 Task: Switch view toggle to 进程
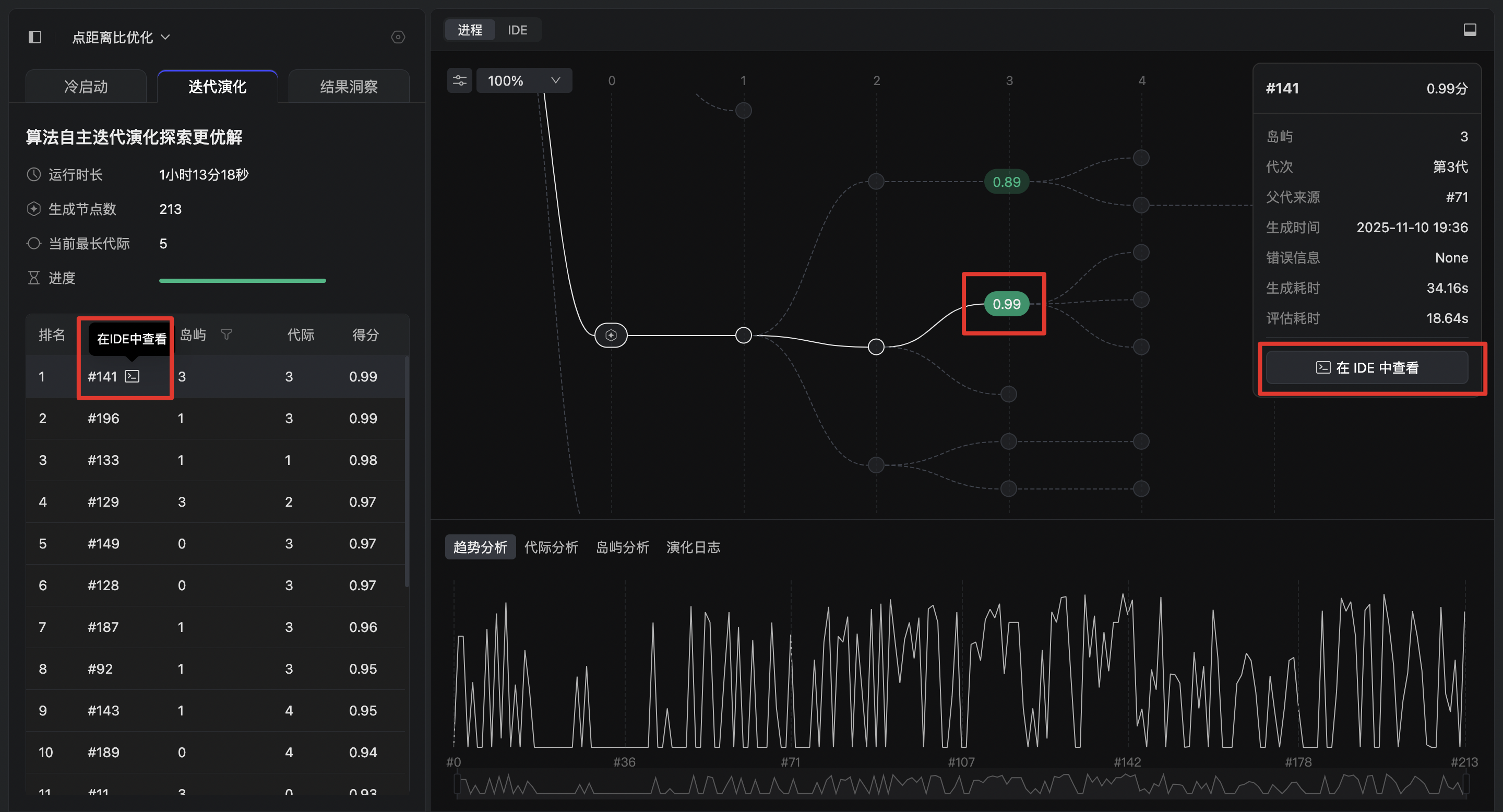pos(470,30)
